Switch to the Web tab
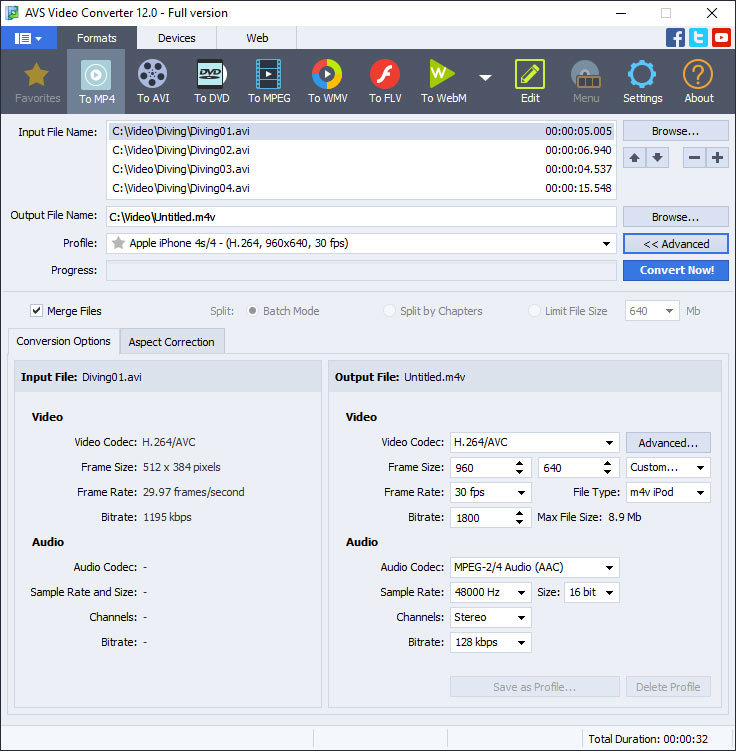Viewport: 736px width, 751px height. 257,38
